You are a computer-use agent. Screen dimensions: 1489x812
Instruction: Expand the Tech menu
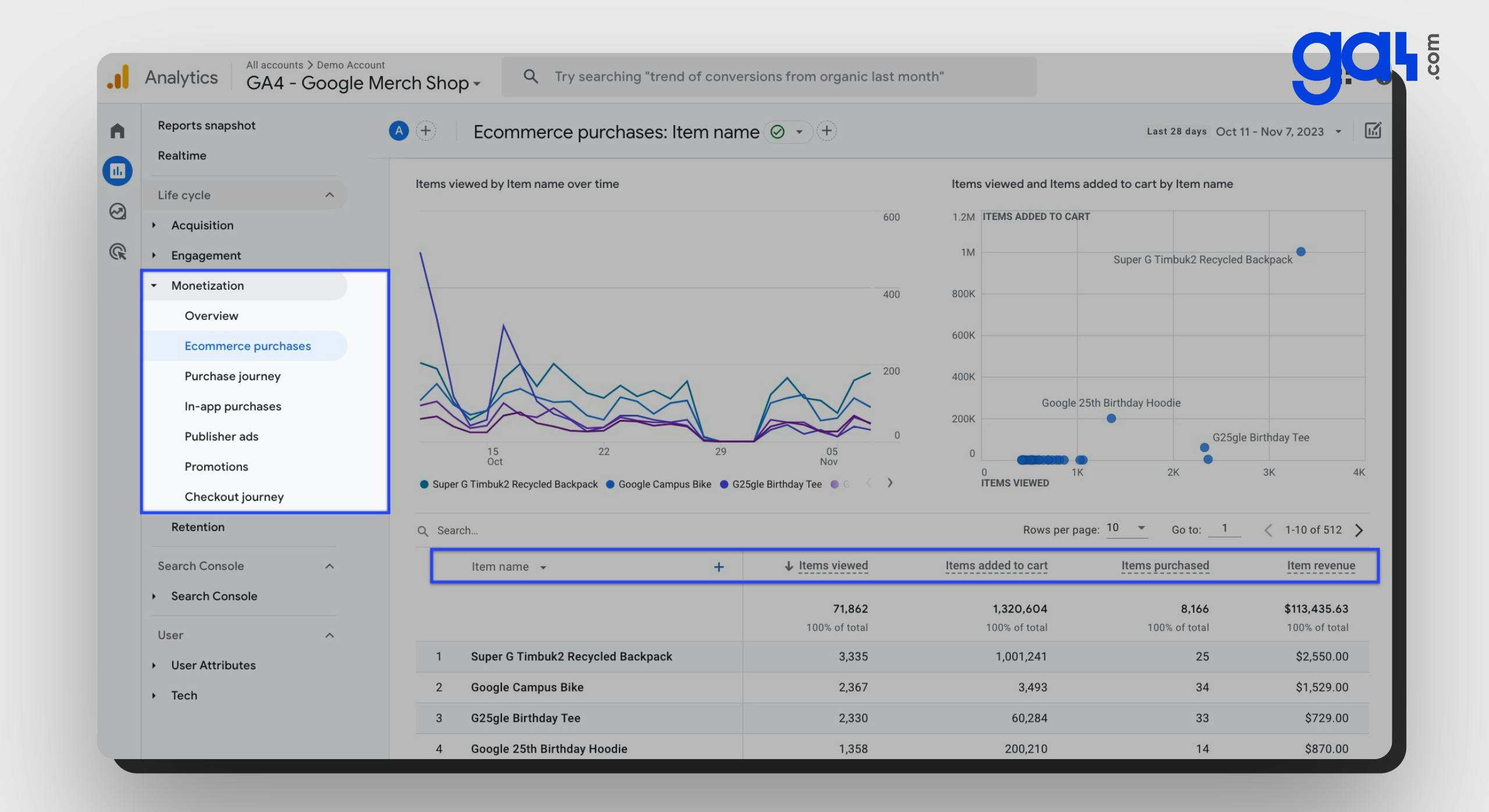pos(154,696)
